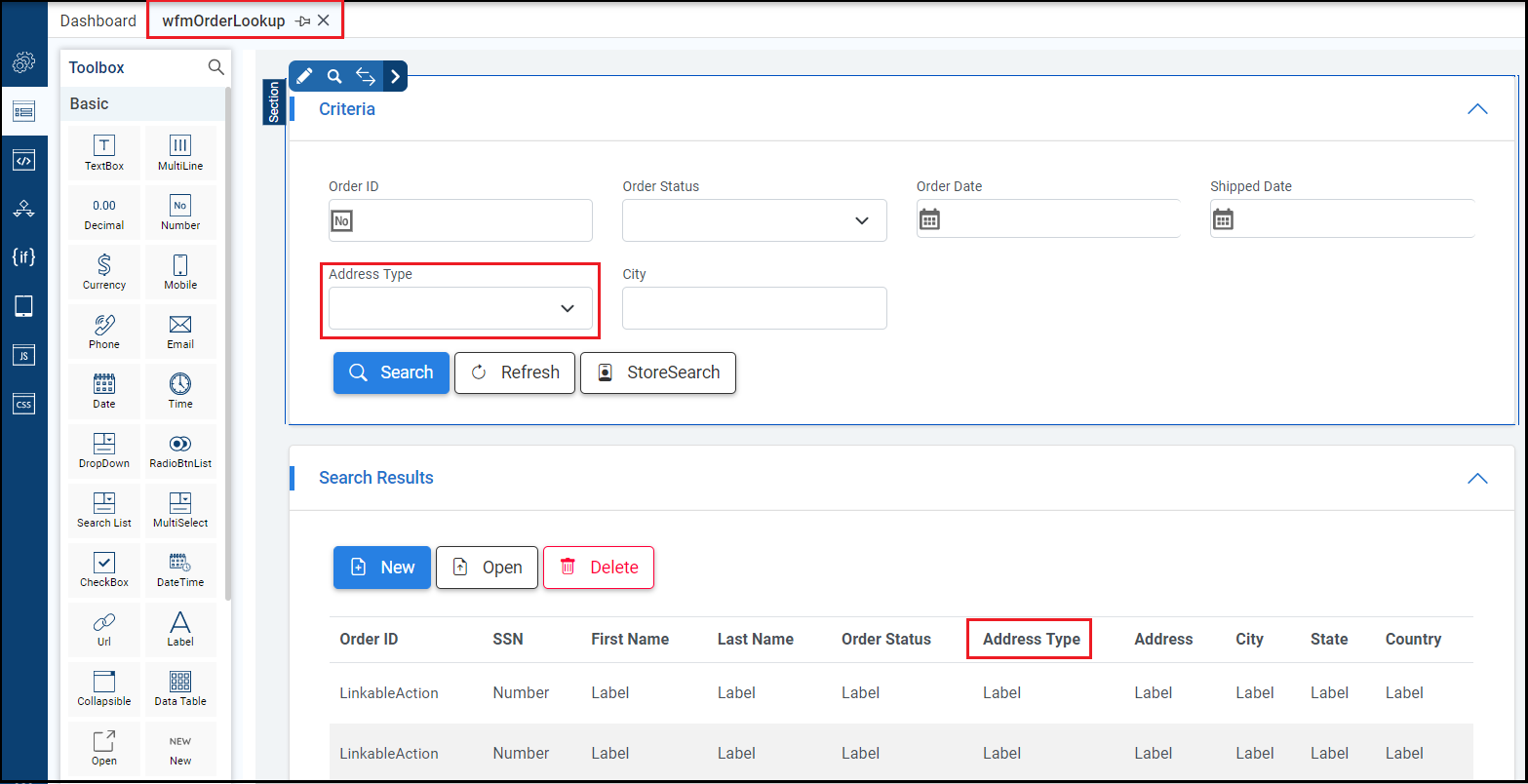The height and width of the screenshot is (784, 1528).
Task: Select the DateTime control in the Toolbox
Action: click(x=180, y=569)
